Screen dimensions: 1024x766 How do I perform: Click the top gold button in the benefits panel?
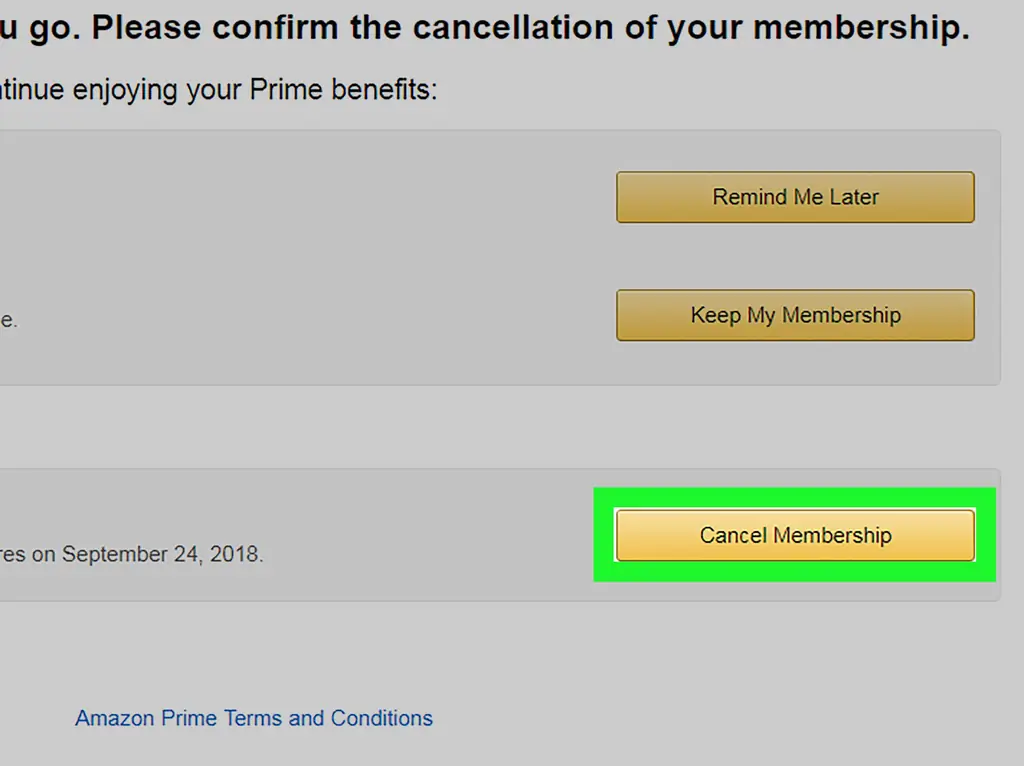pyautogui.click(x=795, y=197)
